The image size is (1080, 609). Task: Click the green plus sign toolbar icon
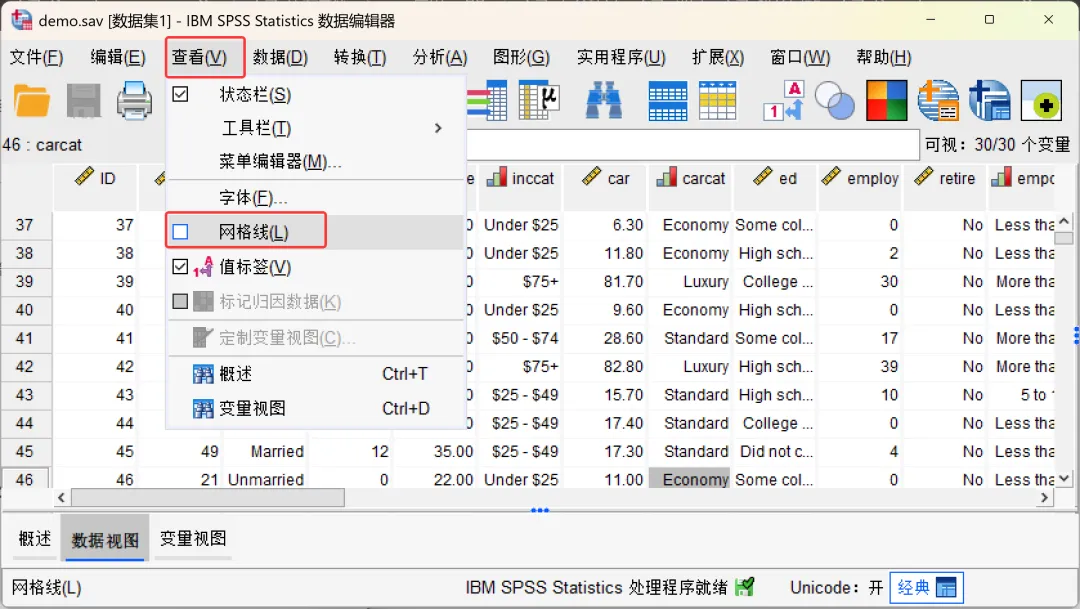pos(1041,101)
